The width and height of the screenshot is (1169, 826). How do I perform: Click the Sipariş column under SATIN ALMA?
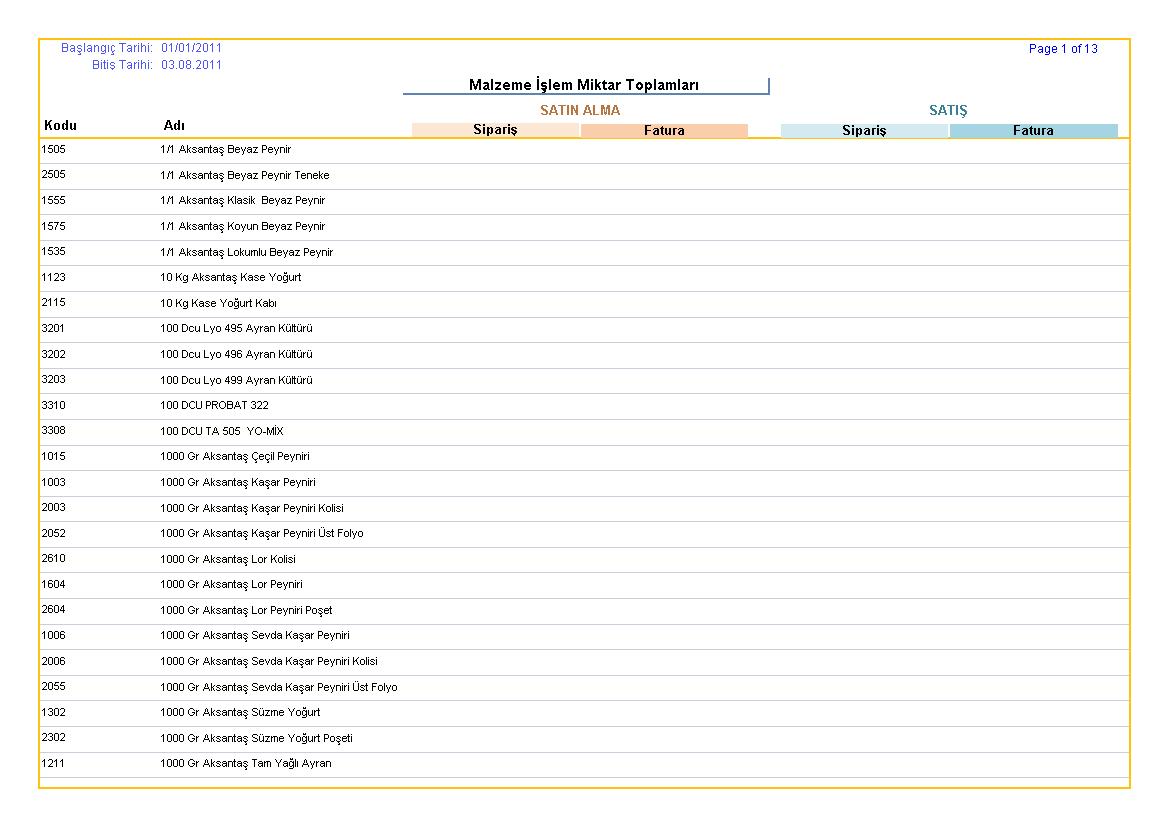pyautogui.click(x=495, y=130)
